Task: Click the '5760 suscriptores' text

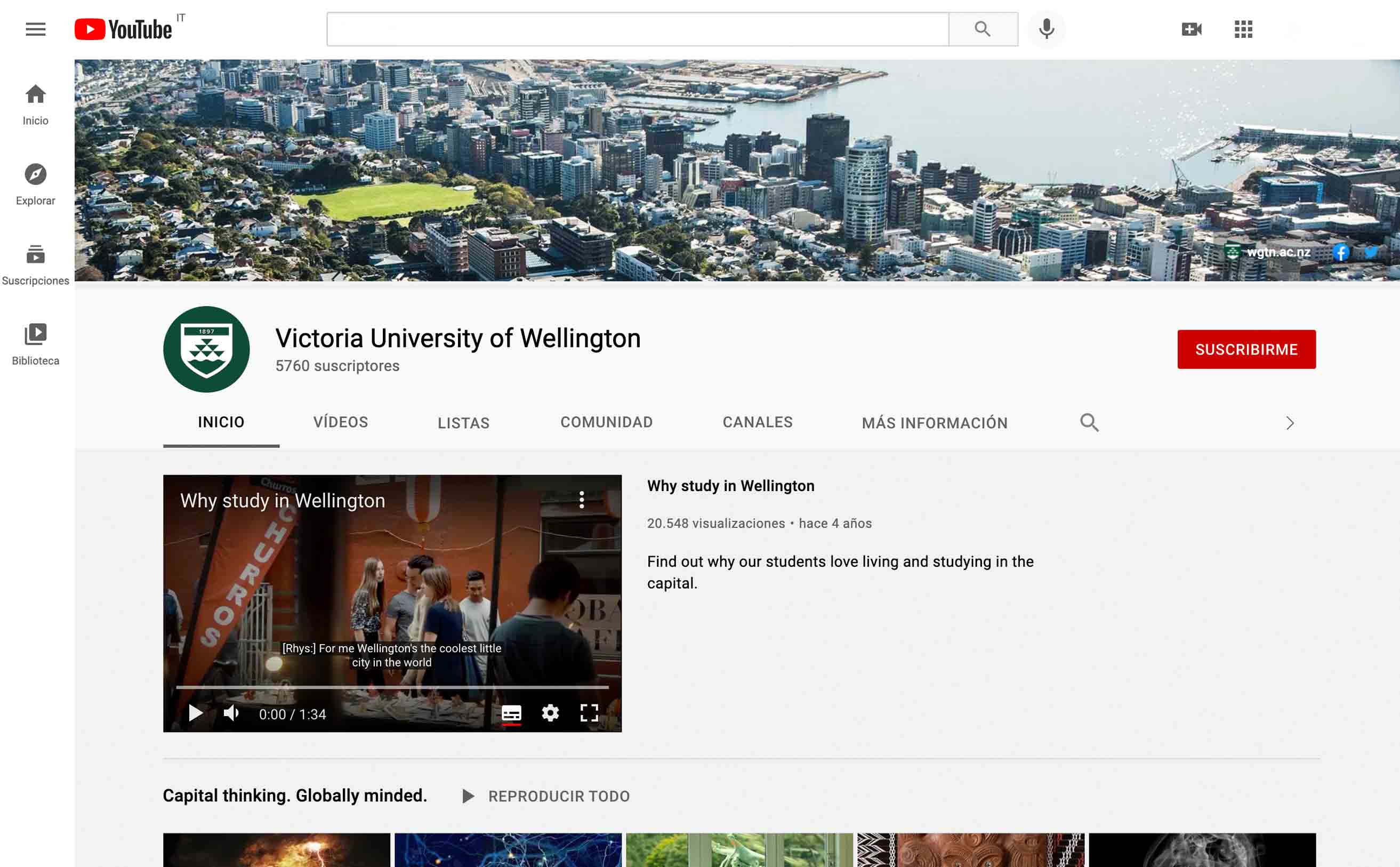Action: pyautogui.click(x=337, y=366)
